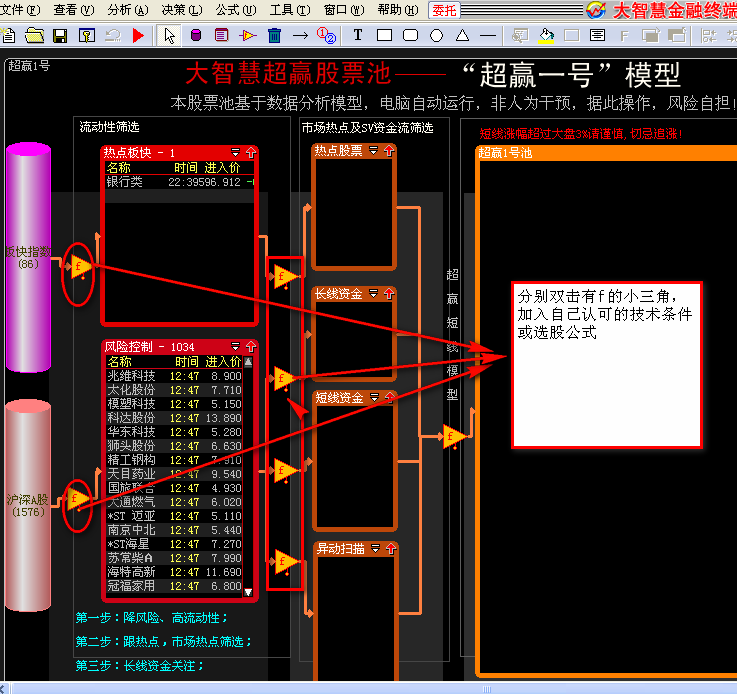Click up arrow on 长线资金 panel header

click(x=389, y=294)
